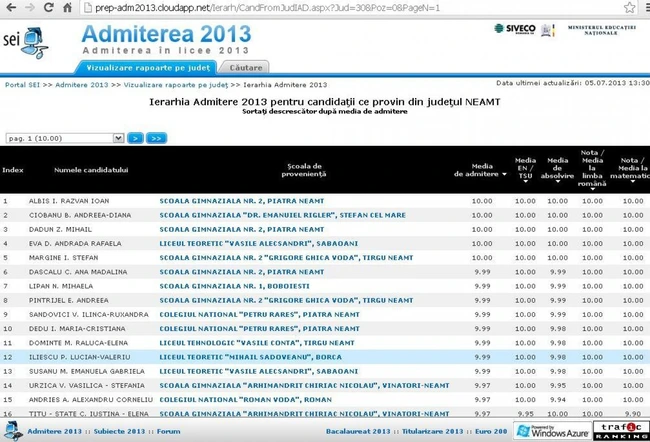The image size is (650, 442).
Task: Open Colegiul National Roman Voda link
Action: 245,400
